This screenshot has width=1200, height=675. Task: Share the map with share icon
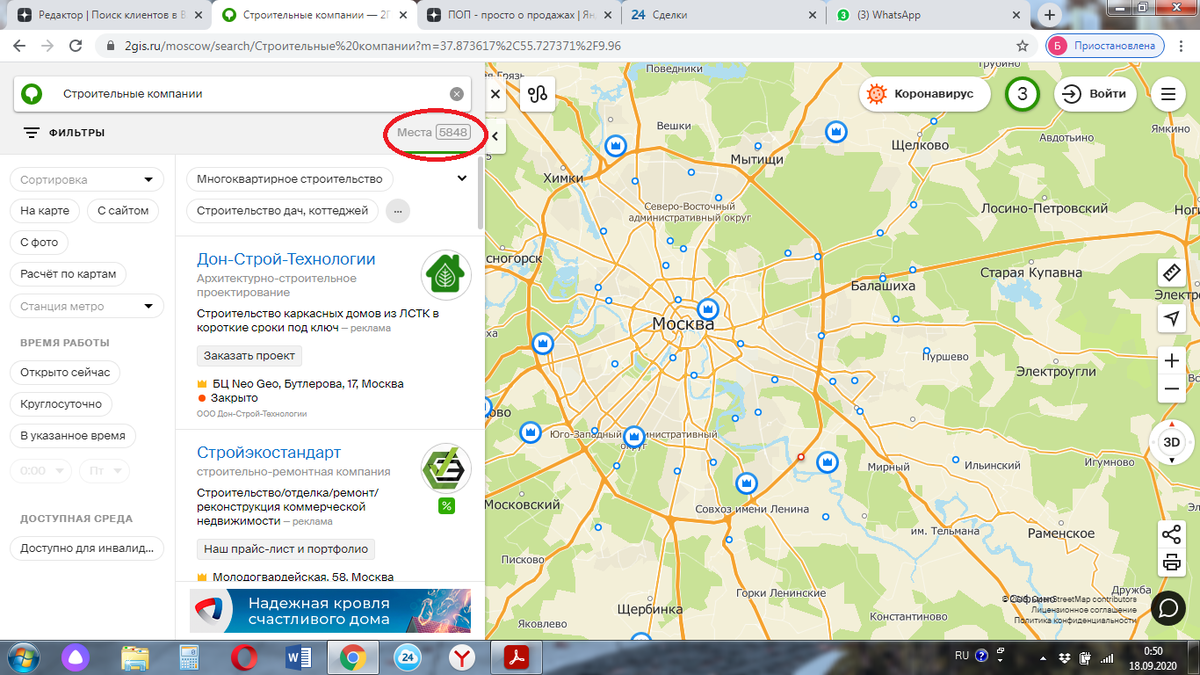click(x=1171, y=535)
